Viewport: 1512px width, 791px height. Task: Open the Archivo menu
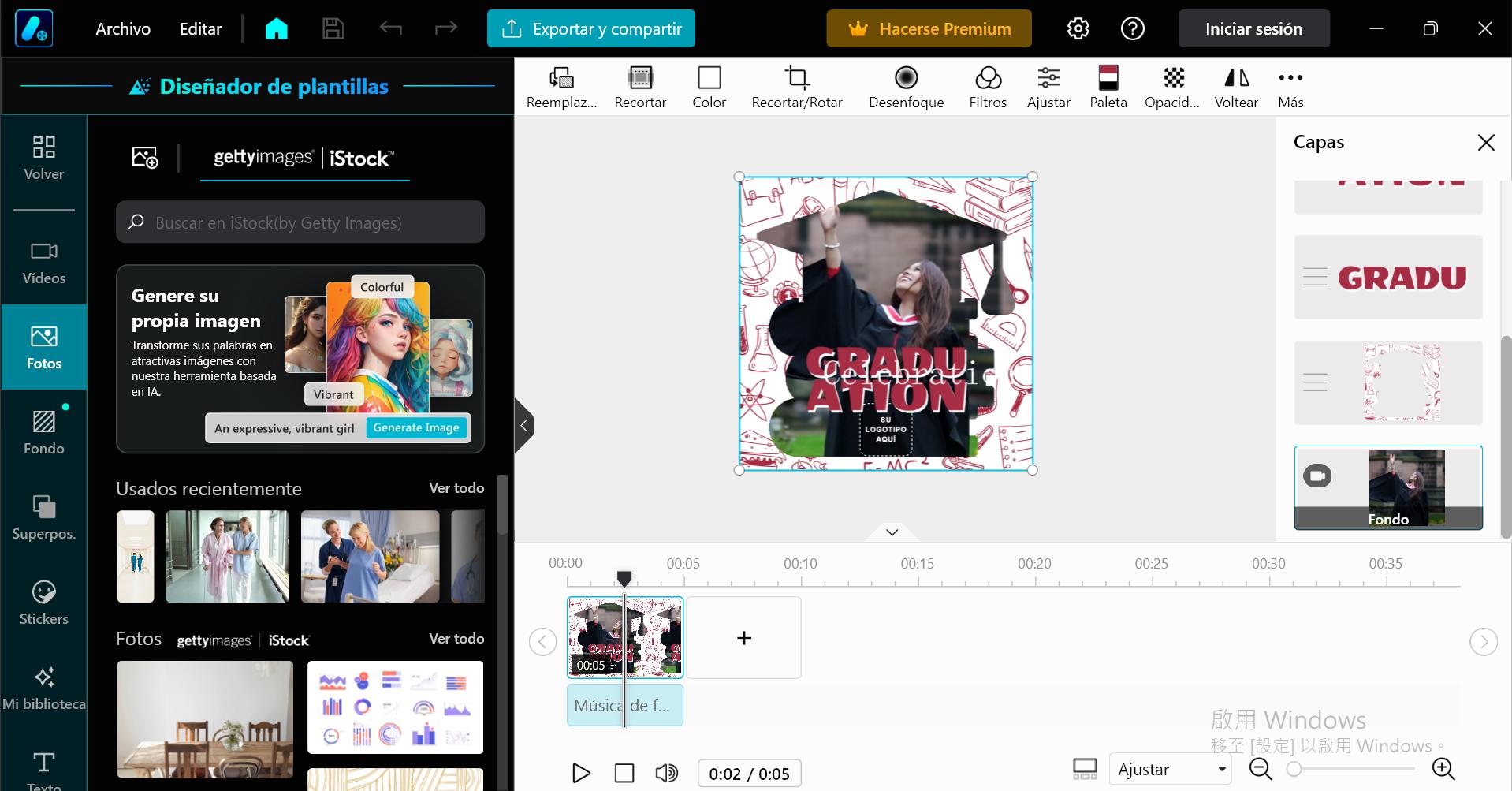tap(123, 29)
